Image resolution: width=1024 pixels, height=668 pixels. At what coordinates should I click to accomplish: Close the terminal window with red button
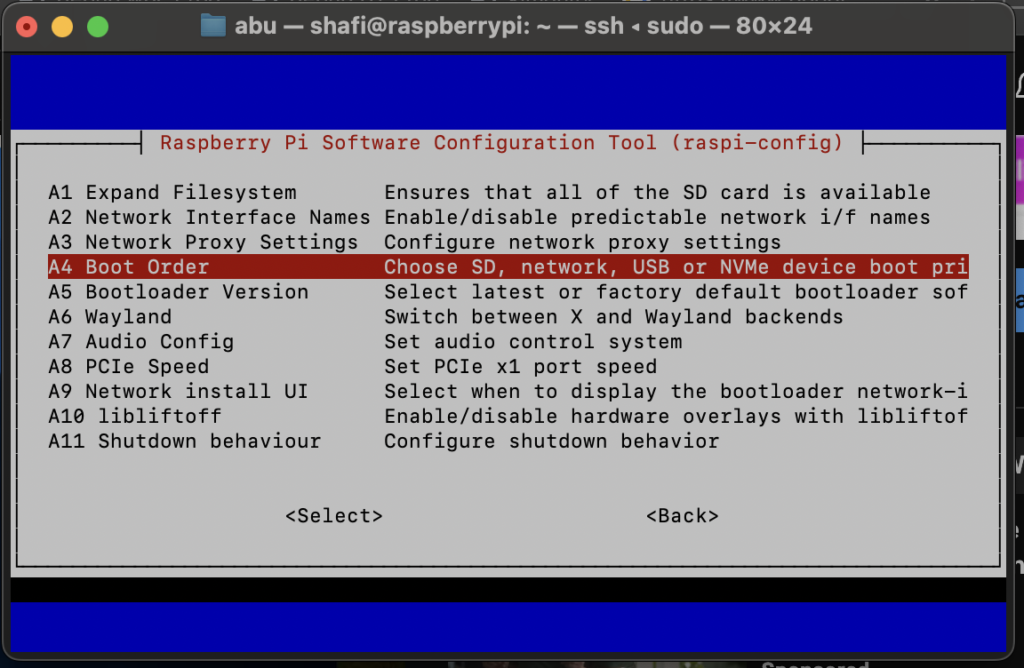click(x=27, y=27)
